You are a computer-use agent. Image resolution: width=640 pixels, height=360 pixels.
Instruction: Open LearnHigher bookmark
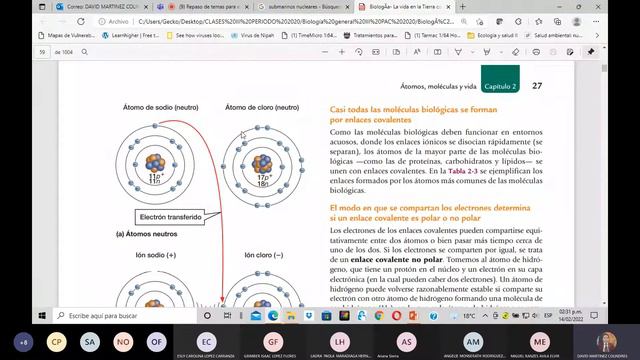click(131, 36)
